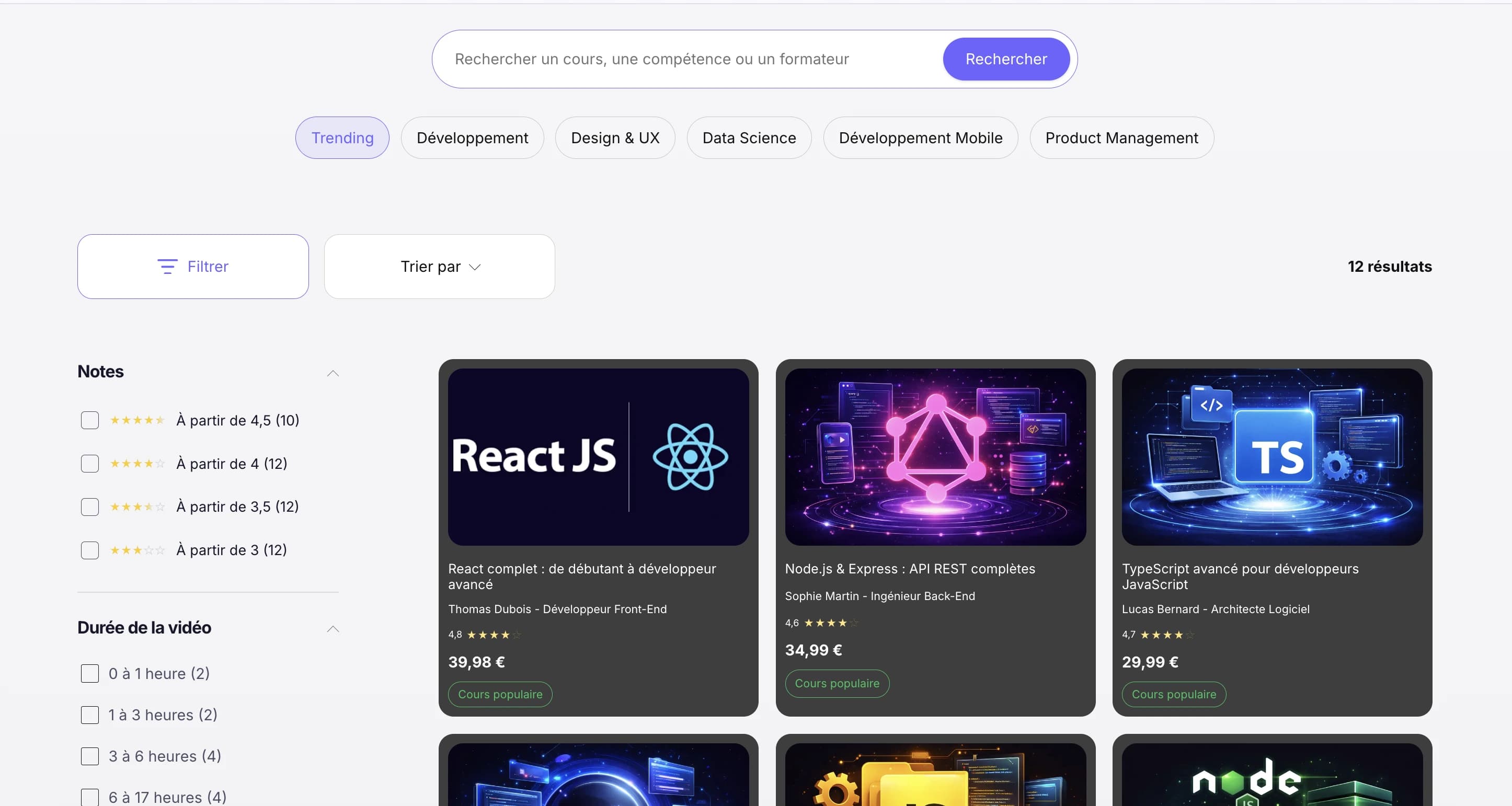
Task: Collapse the 'Durée de la vidéo' section
Action: click(333, 629)
